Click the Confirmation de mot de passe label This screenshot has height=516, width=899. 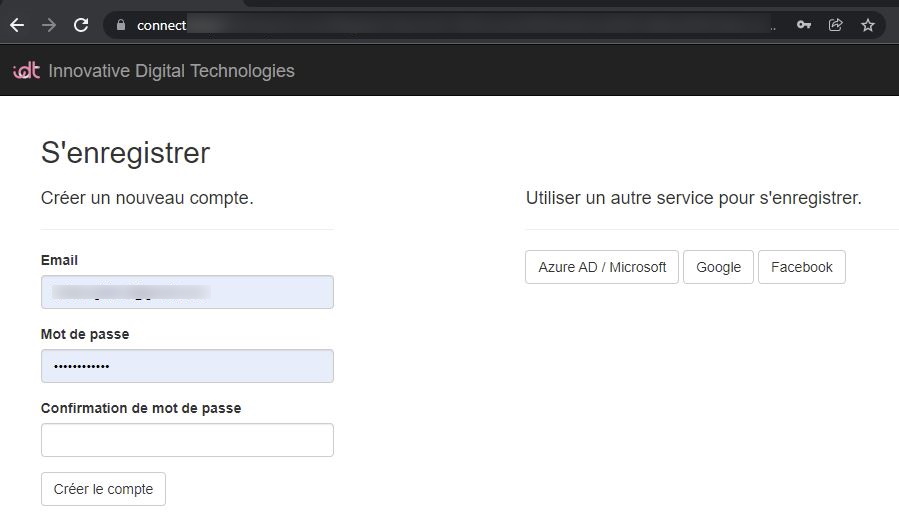141,408
